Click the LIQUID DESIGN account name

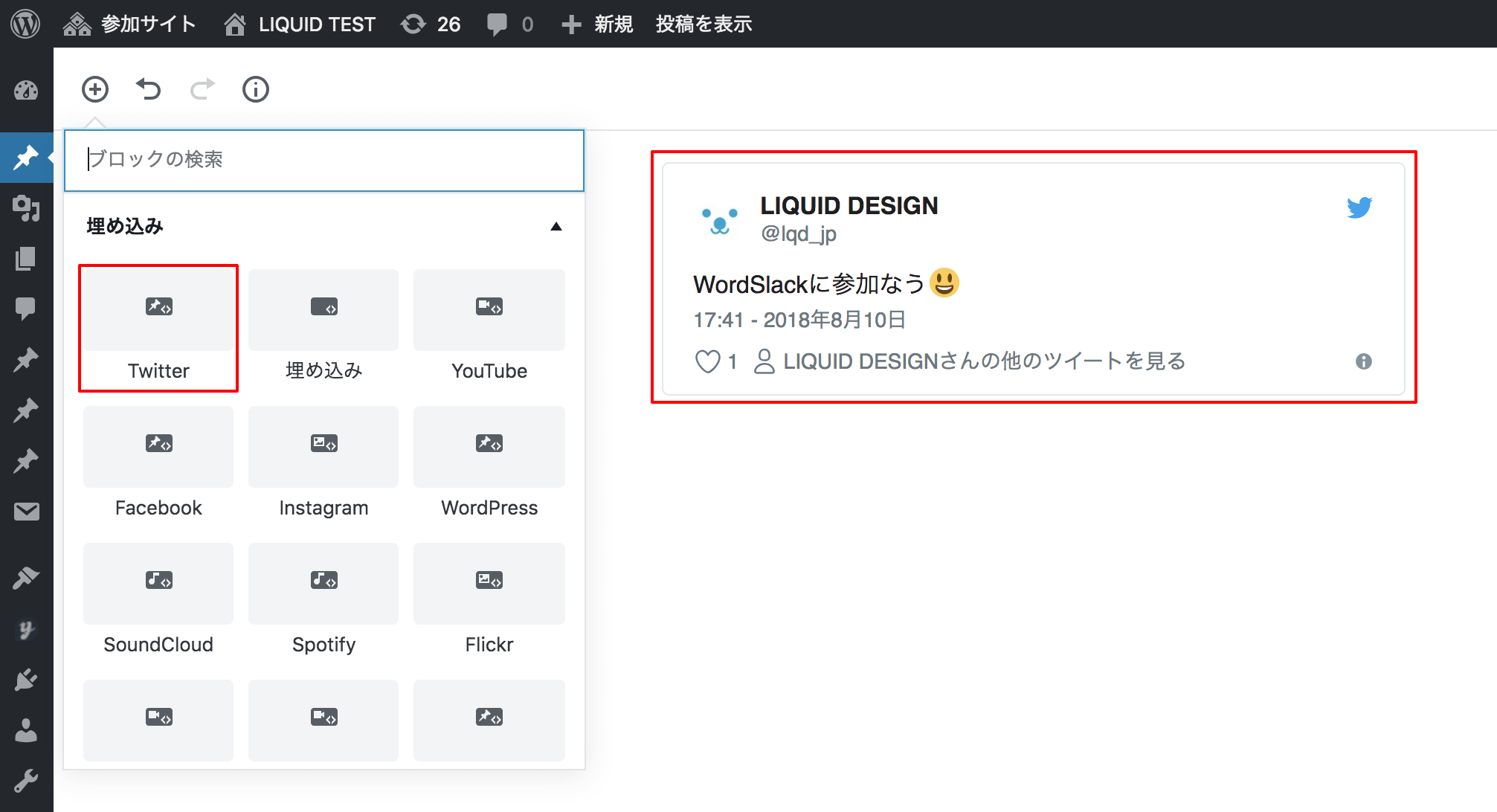coord(849,205)
